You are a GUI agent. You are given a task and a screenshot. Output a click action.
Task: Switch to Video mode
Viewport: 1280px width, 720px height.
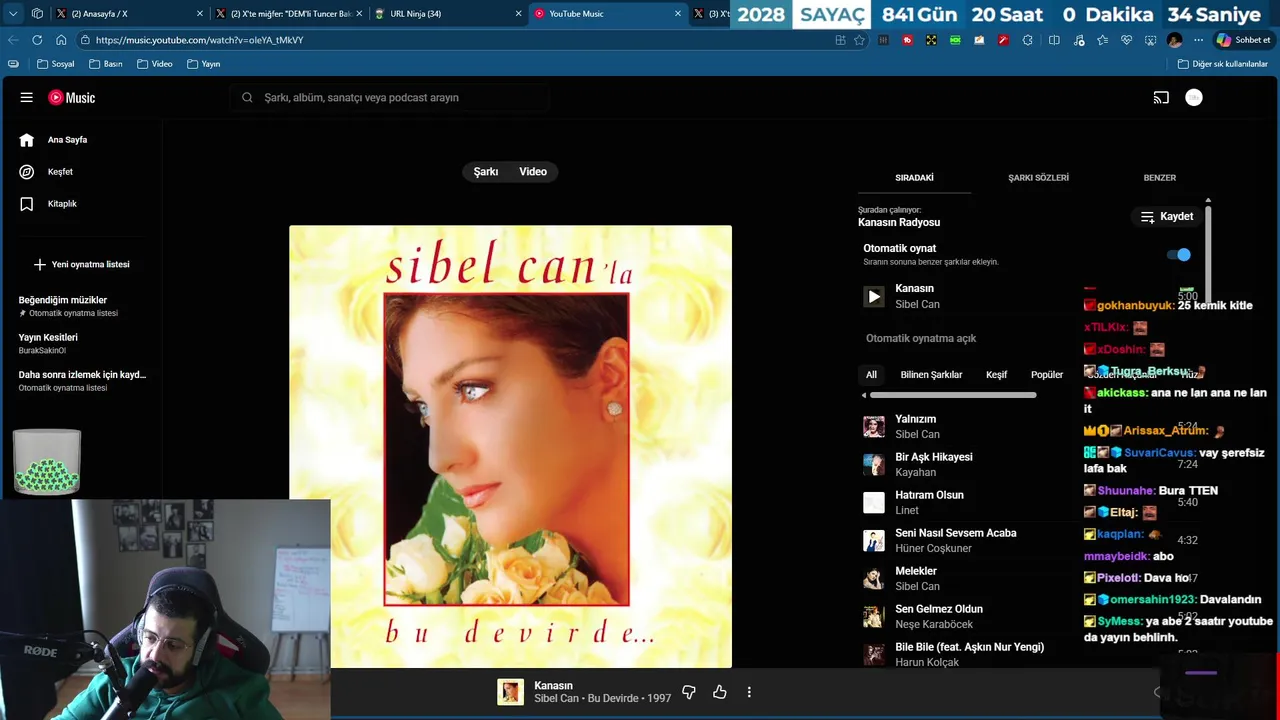point(533,172)
